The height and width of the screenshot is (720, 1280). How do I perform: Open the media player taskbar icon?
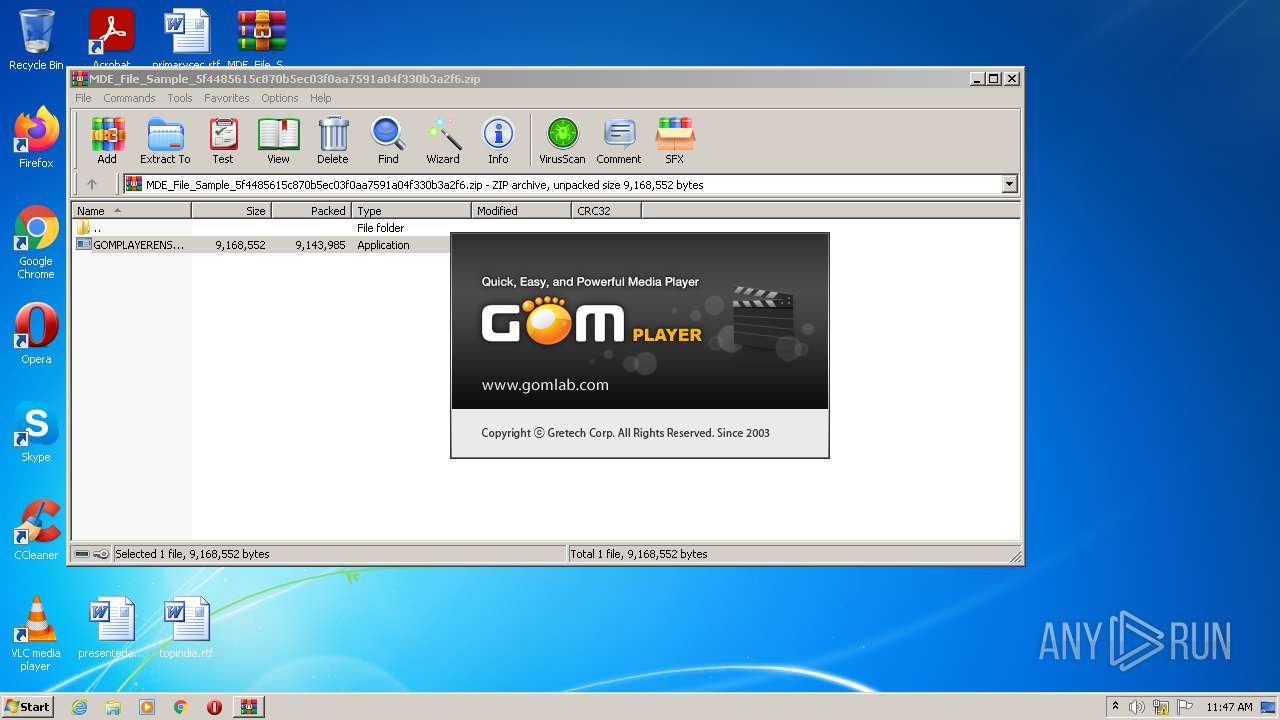[x=147, y=707]
